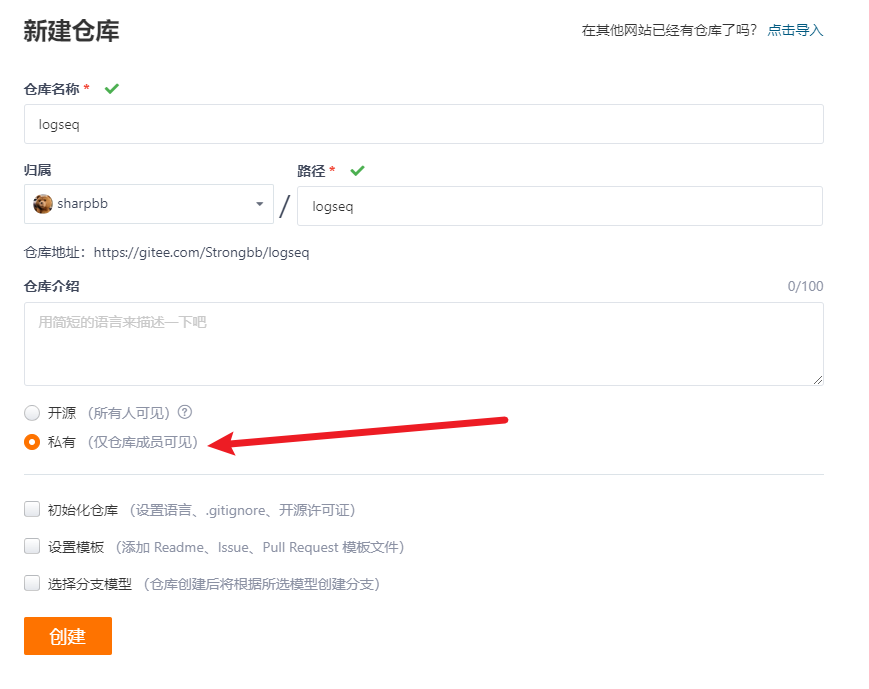This screenshot has width=869, height=689.
Task: Click the 路径 path input field
Action: coord(560,206)
